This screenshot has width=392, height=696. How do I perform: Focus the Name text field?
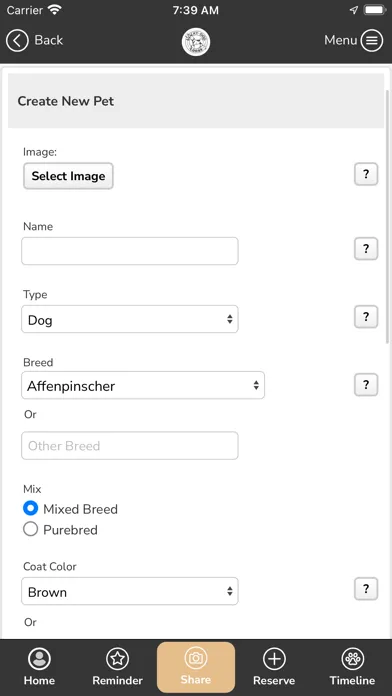[x=130, y=251]
